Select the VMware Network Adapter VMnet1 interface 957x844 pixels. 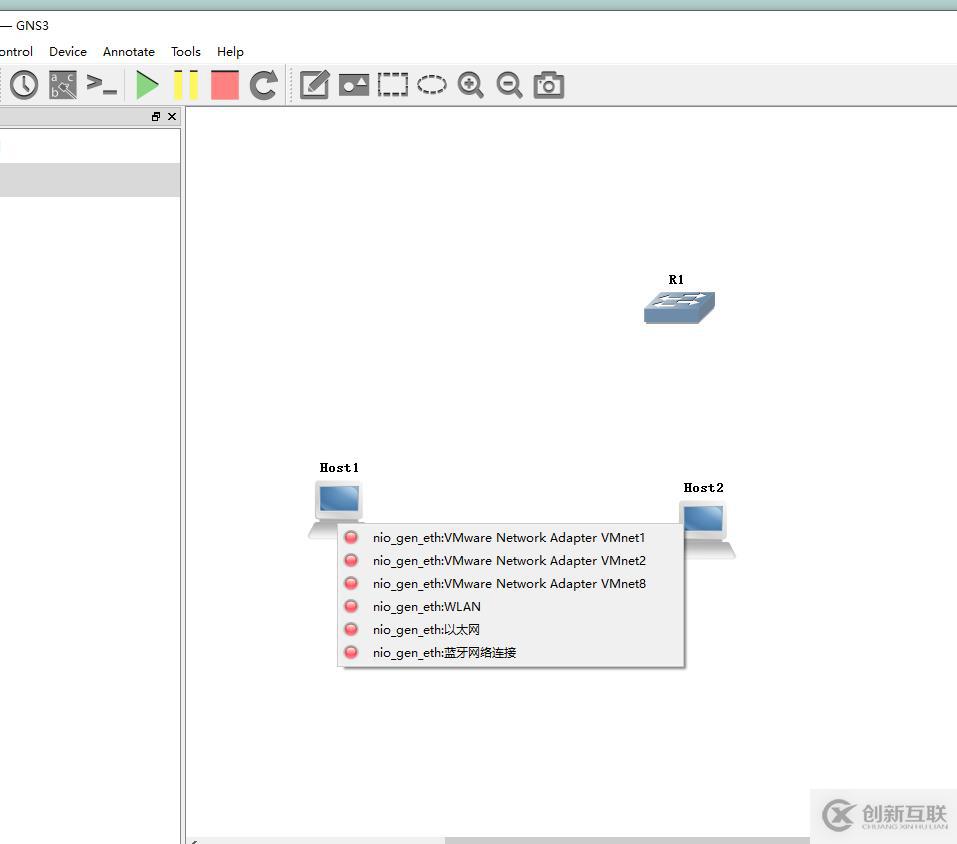[510, 538]
